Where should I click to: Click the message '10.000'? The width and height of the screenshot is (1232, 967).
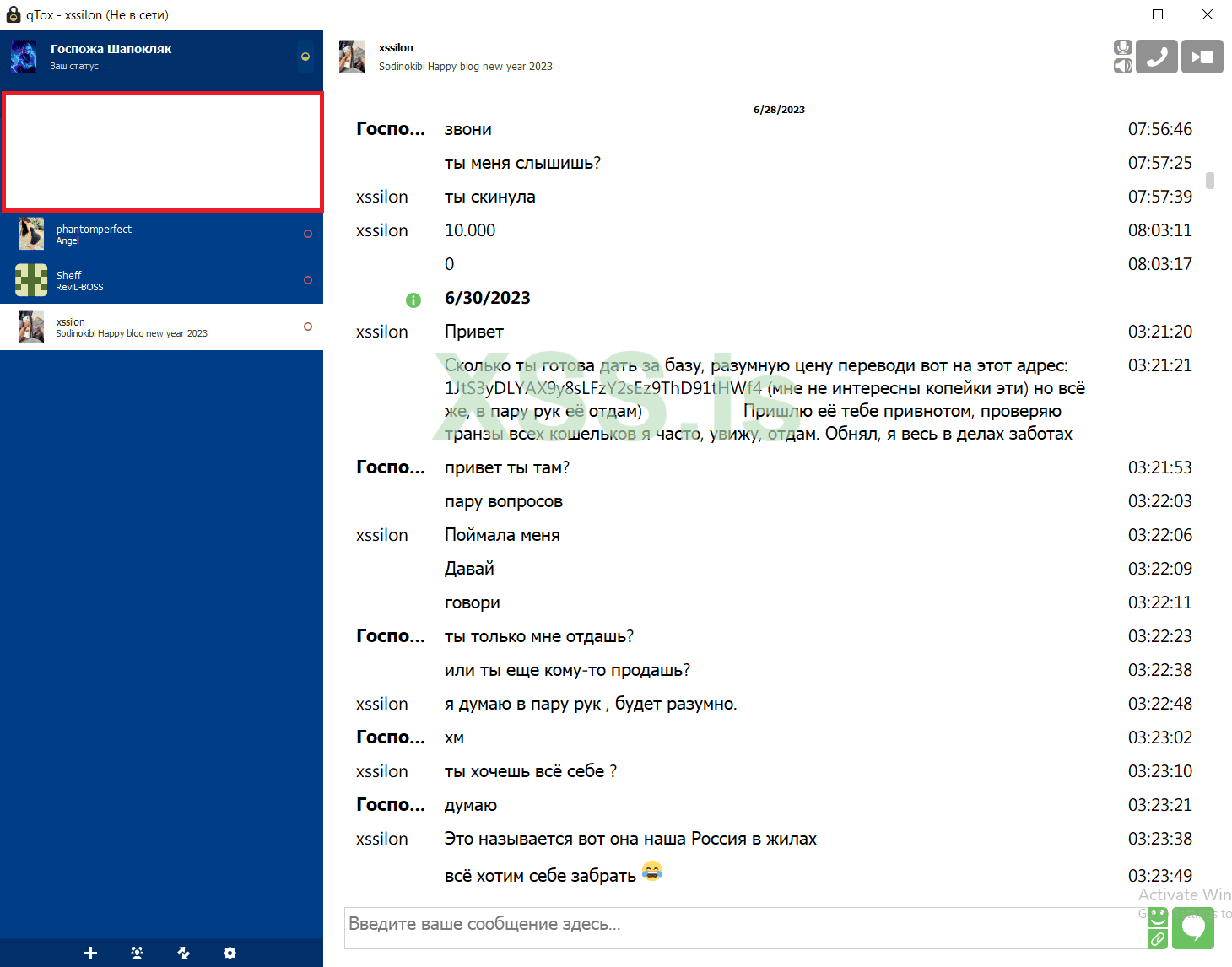[470, 230]
